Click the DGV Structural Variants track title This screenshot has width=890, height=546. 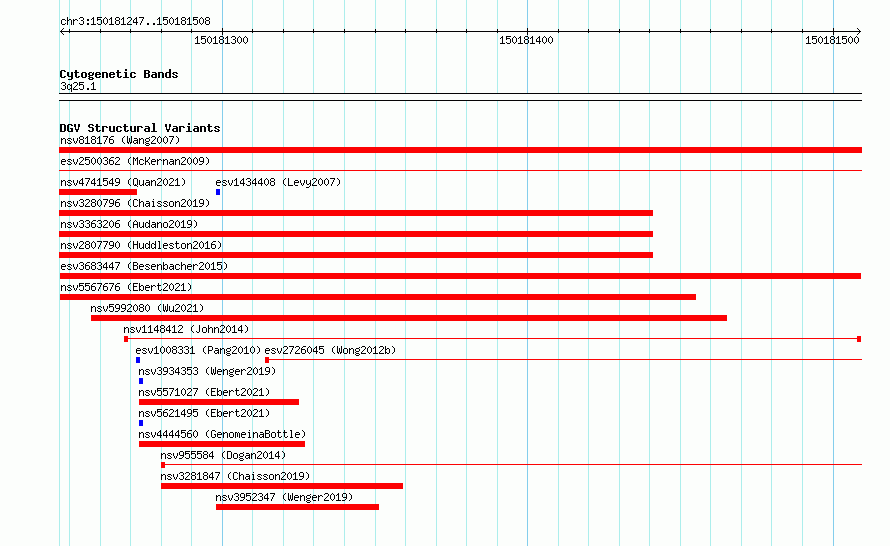click(x=140, y=128)
